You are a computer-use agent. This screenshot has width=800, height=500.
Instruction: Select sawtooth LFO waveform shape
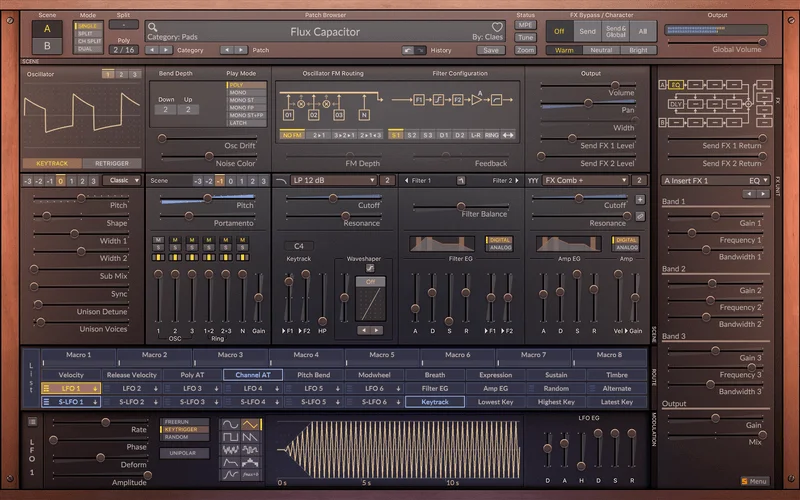[x=251, y=437]
